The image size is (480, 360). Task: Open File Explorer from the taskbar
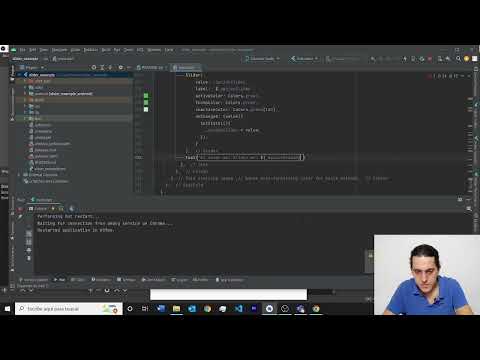tap(176, 309)
